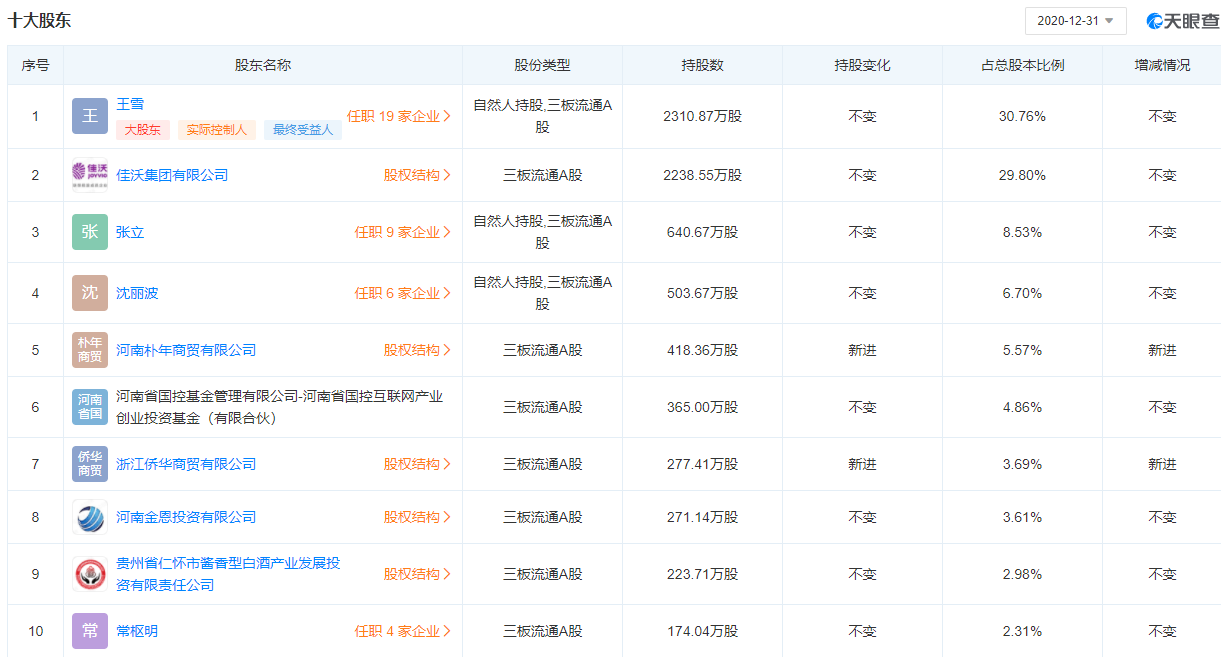Screen dimensions: 1221x657
Task: Select the 503.67万股 cell
Action: coord(702,293)
